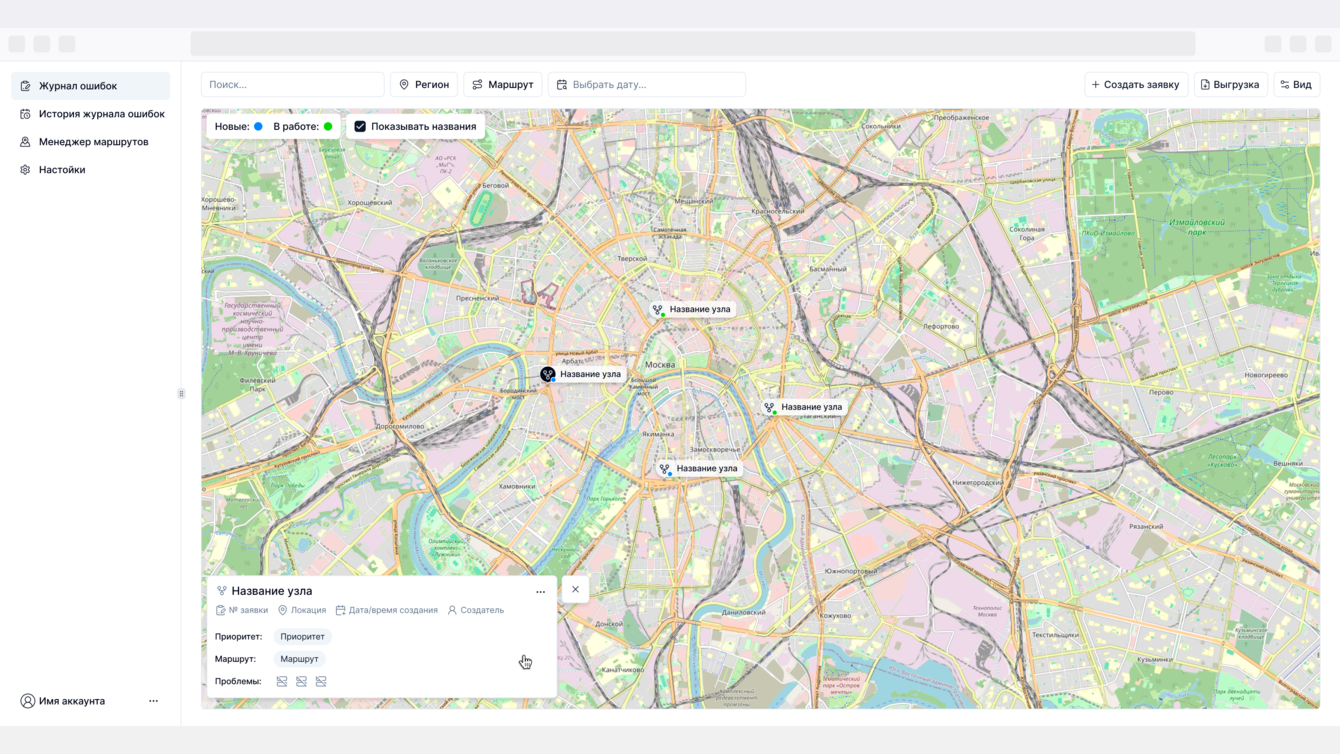Click the Выгрузка export button

click(x=1230, y=85)
